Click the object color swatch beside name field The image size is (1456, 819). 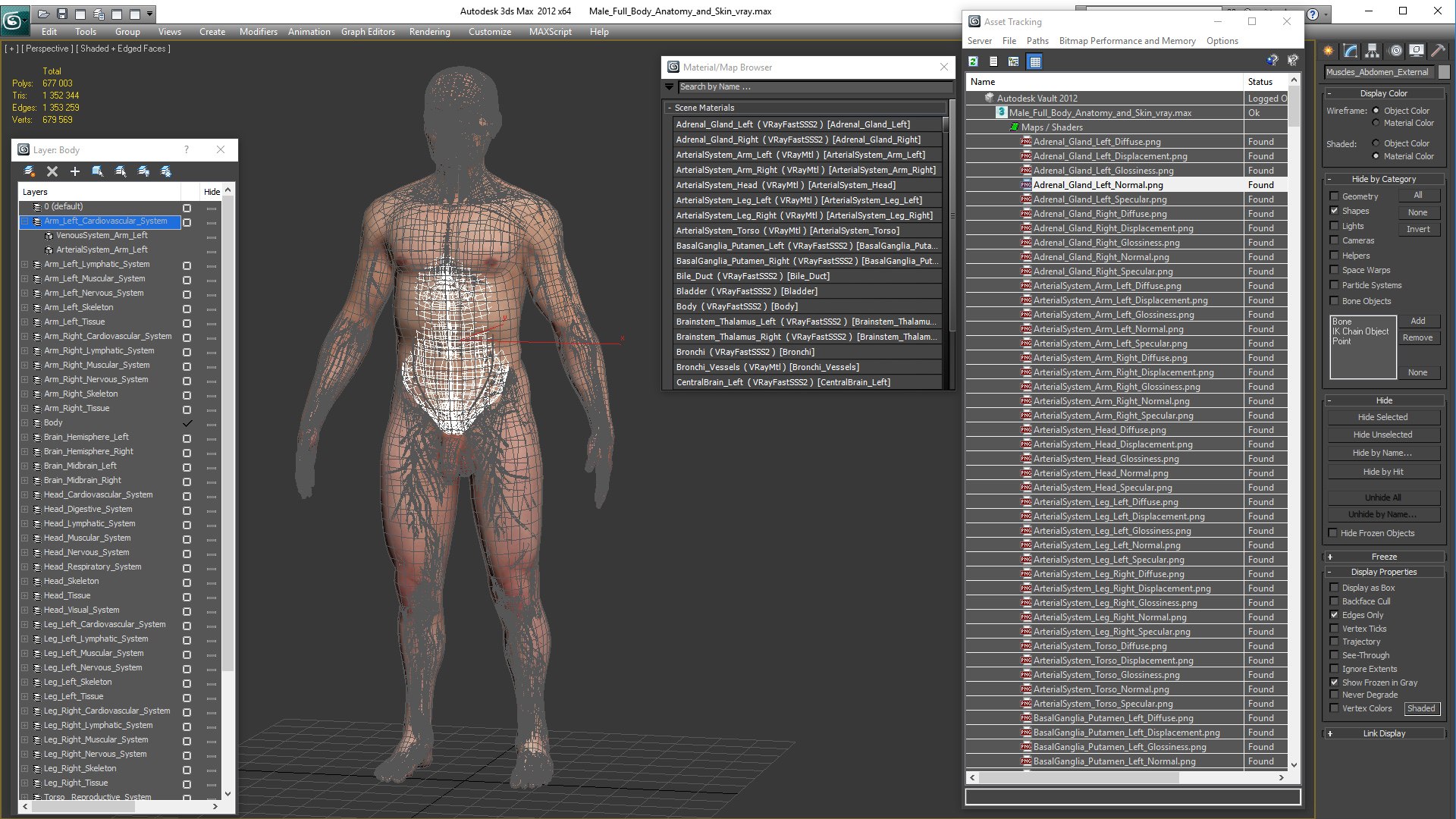point(1444,72)
